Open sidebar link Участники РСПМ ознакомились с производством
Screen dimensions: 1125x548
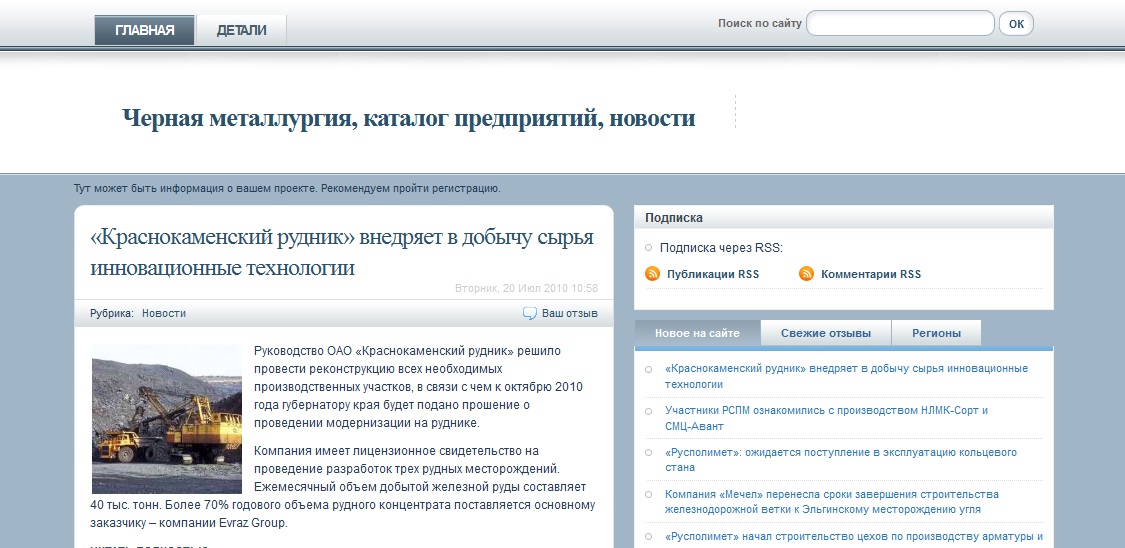pos(827,418)
